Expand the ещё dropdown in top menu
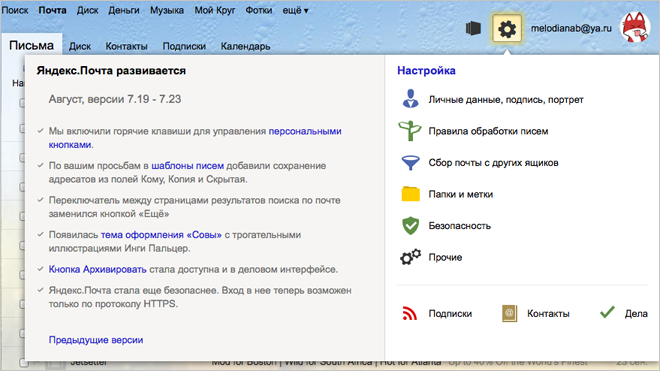The image size is (660, 371). tap(295, 10)
